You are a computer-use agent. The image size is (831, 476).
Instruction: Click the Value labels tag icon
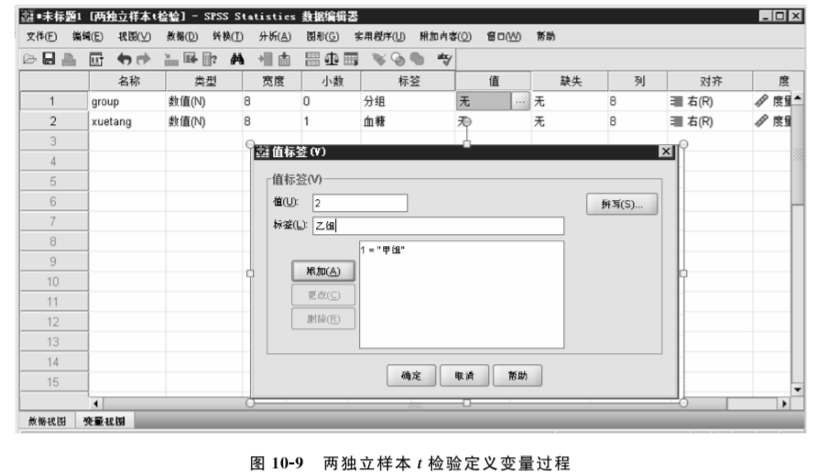[378, 59]
